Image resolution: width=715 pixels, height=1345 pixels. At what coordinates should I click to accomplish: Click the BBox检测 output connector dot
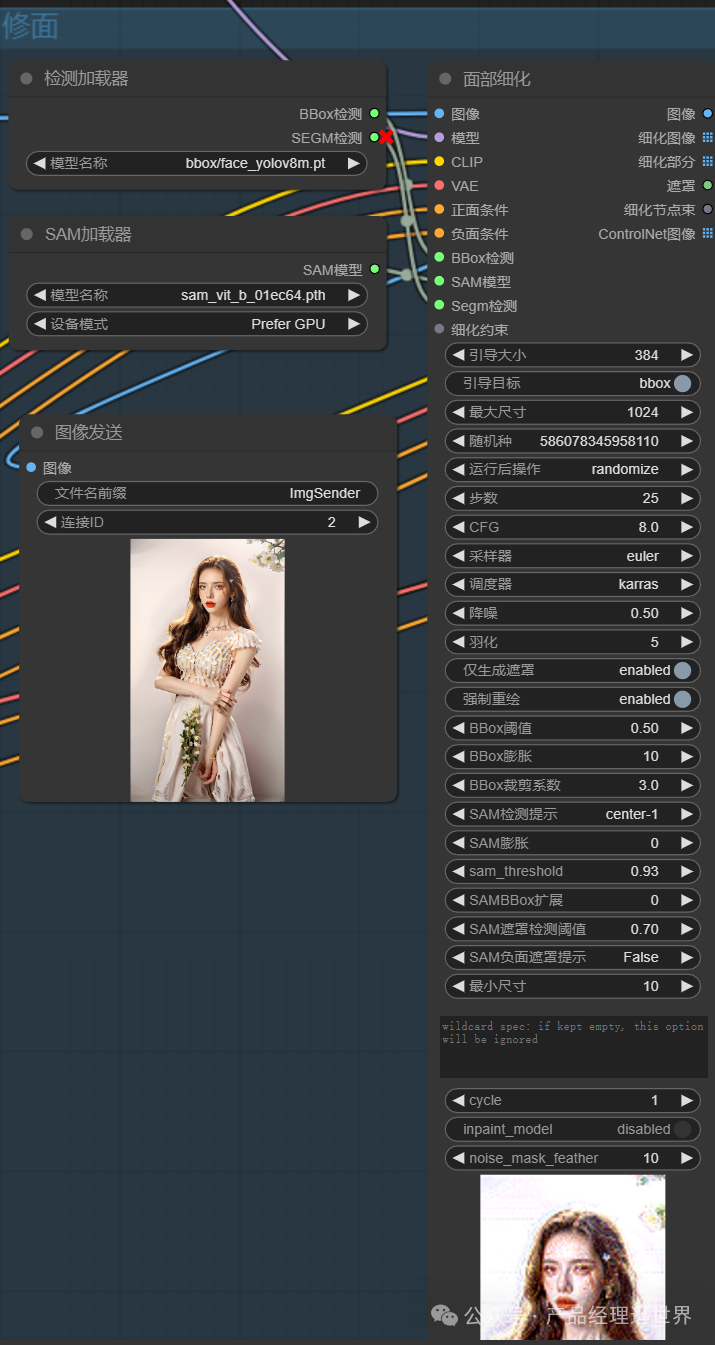click(374, 114)
